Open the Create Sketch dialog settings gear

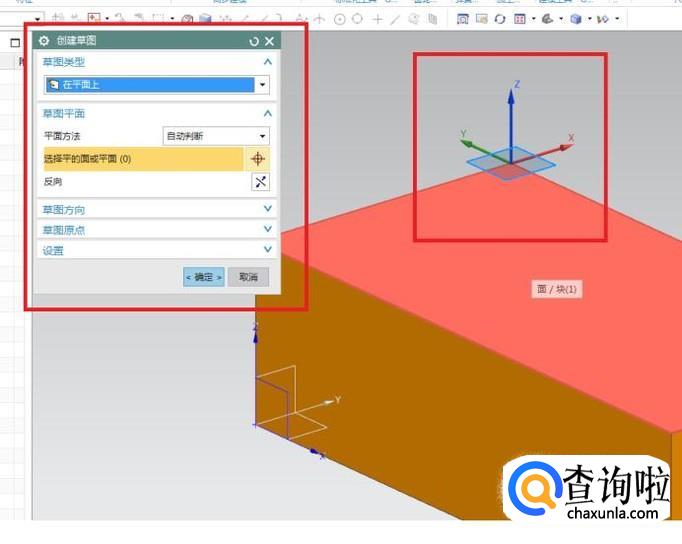44,41
